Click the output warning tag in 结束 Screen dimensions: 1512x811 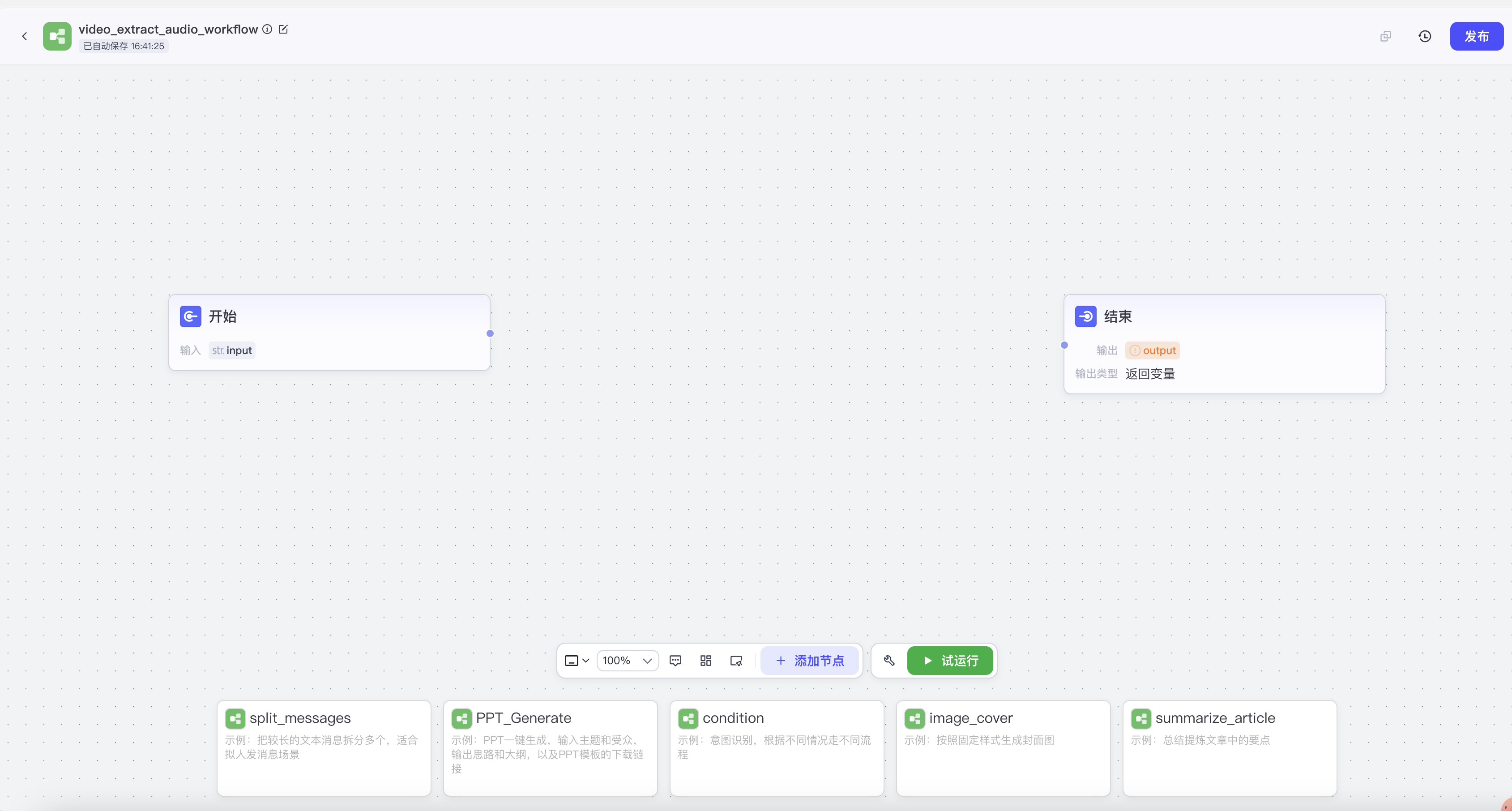pyautogui.click(x=1152, y=350)
